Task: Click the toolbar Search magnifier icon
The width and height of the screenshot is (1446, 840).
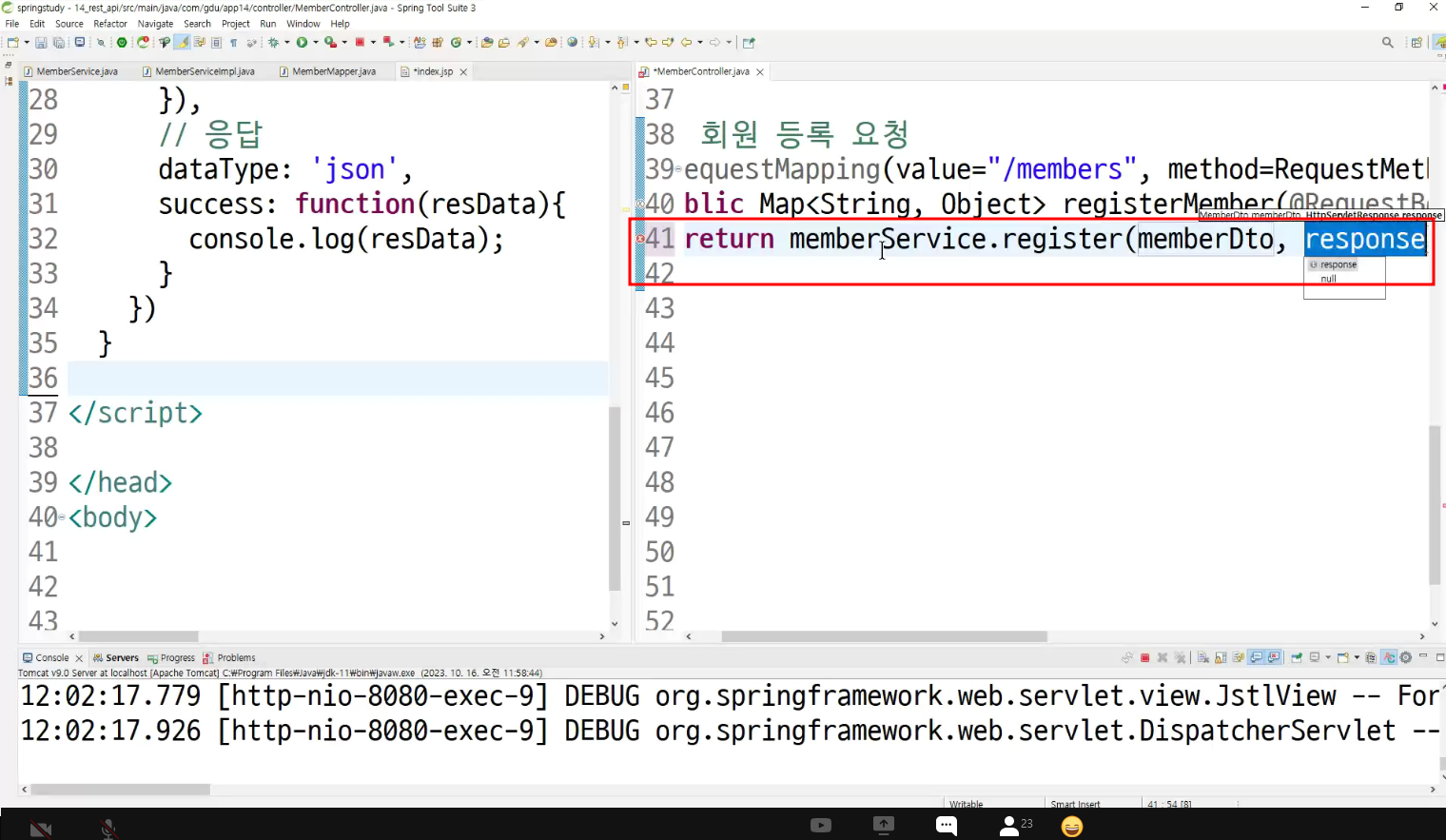Action: (1387, 43)
